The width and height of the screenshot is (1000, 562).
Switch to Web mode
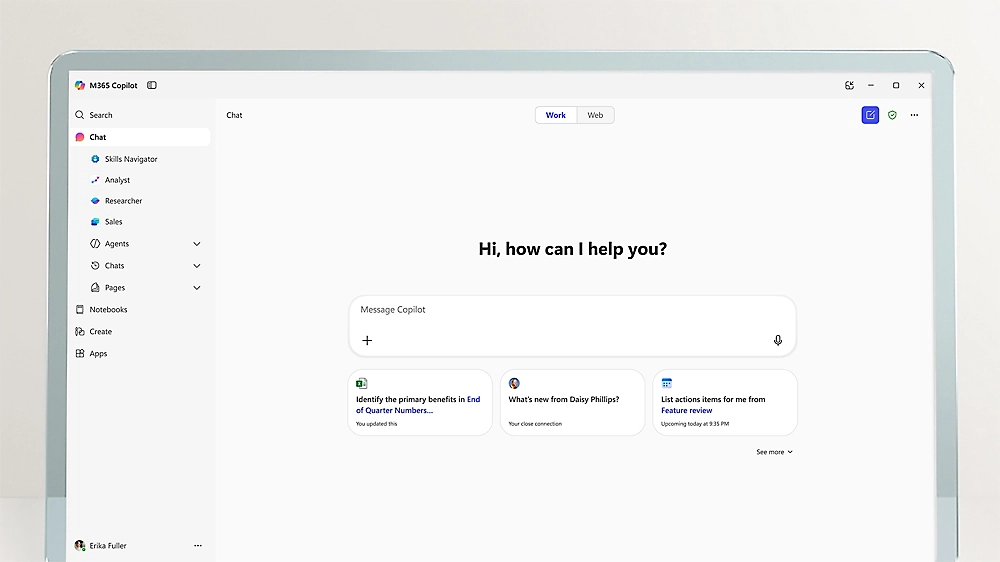(595, 115)
